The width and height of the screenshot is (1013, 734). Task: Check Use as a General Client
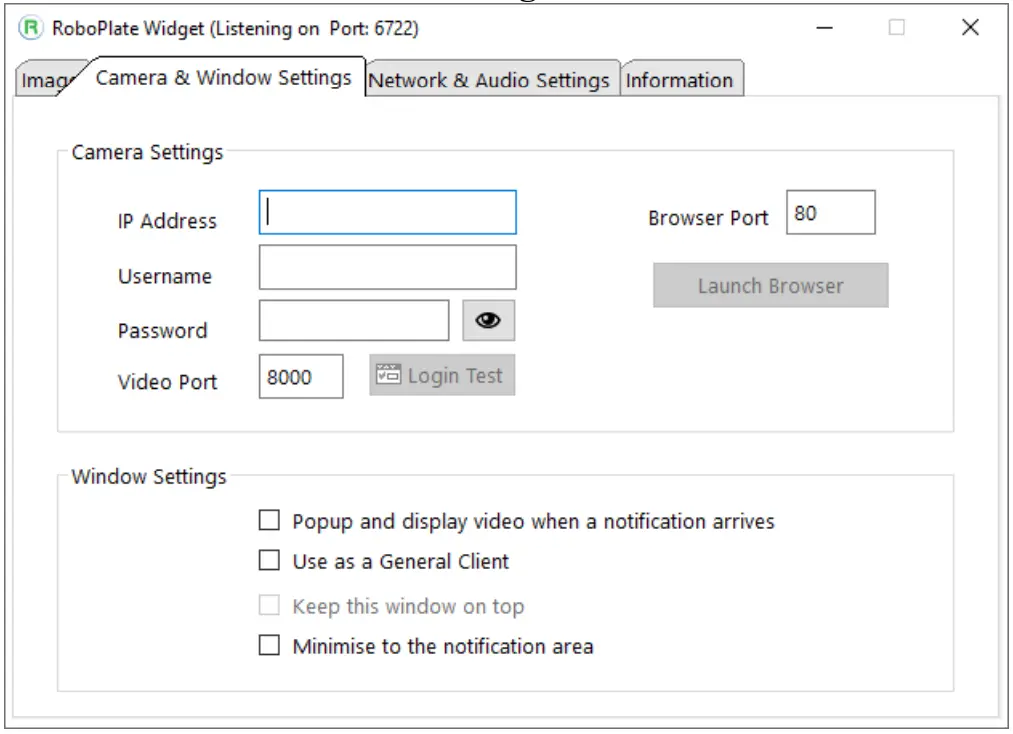(269, 560)
